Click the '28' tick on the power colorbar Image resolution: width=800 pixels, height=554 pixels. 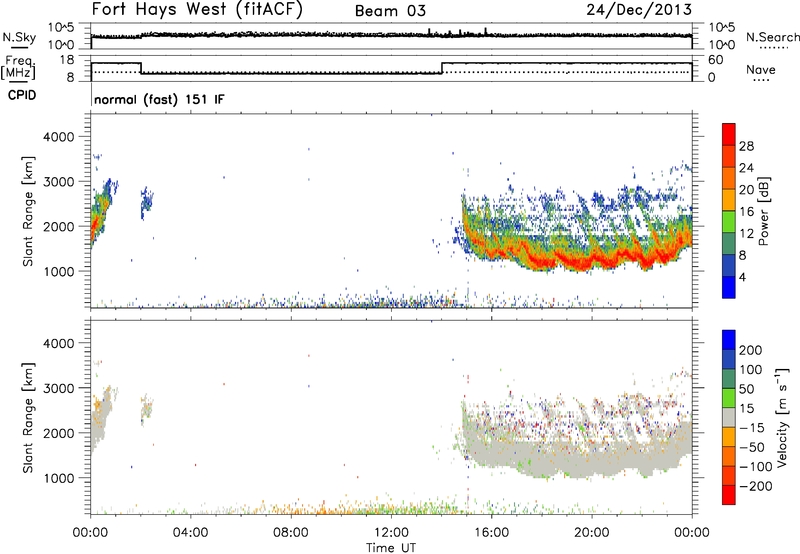(746, 146)
